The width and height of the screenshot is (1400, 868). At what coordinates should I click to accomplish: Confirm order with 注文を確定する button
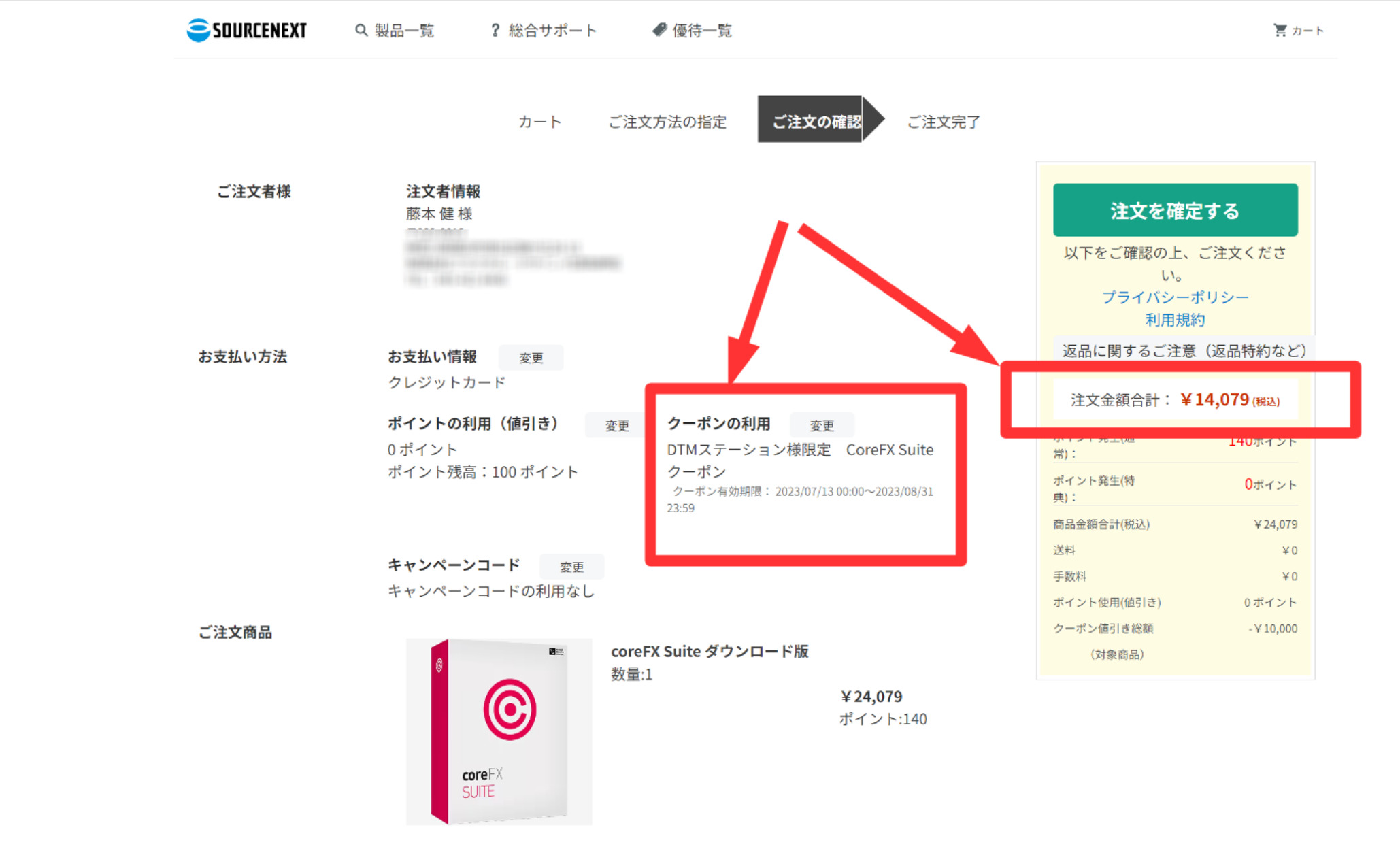click(1175, 210)
